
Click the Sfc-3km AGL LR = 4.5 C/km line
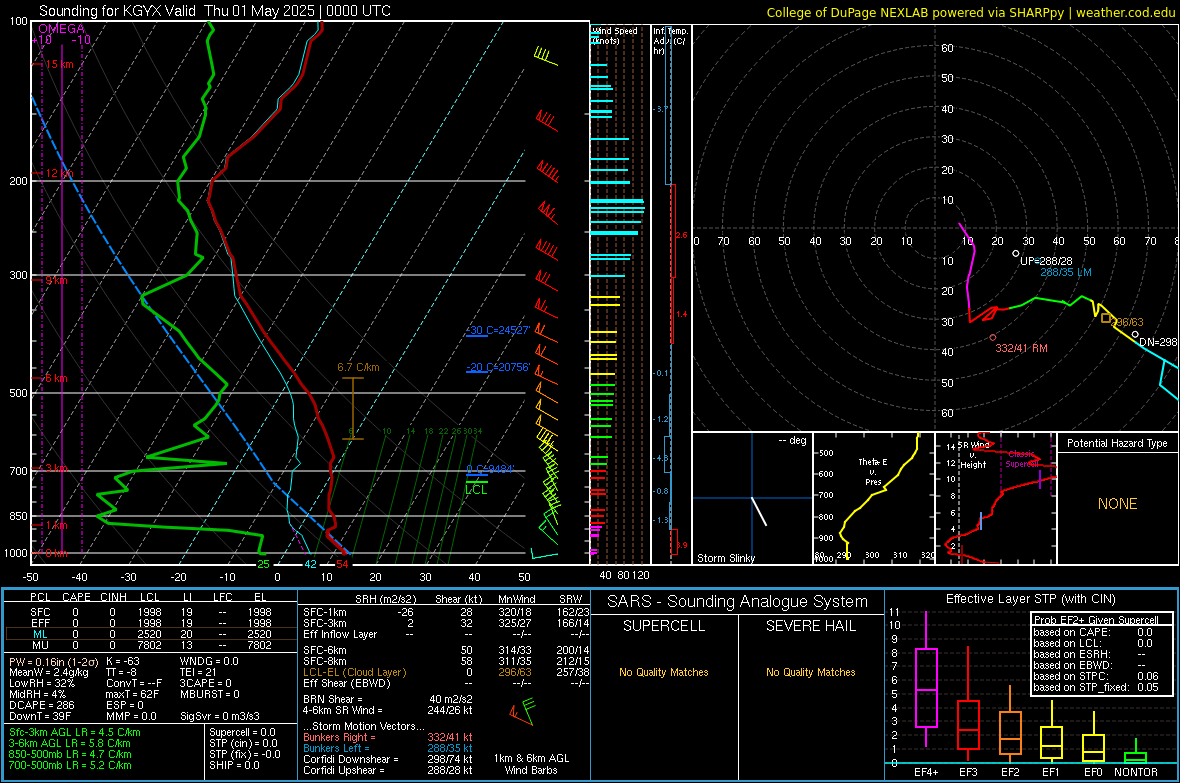coord(75,732)
